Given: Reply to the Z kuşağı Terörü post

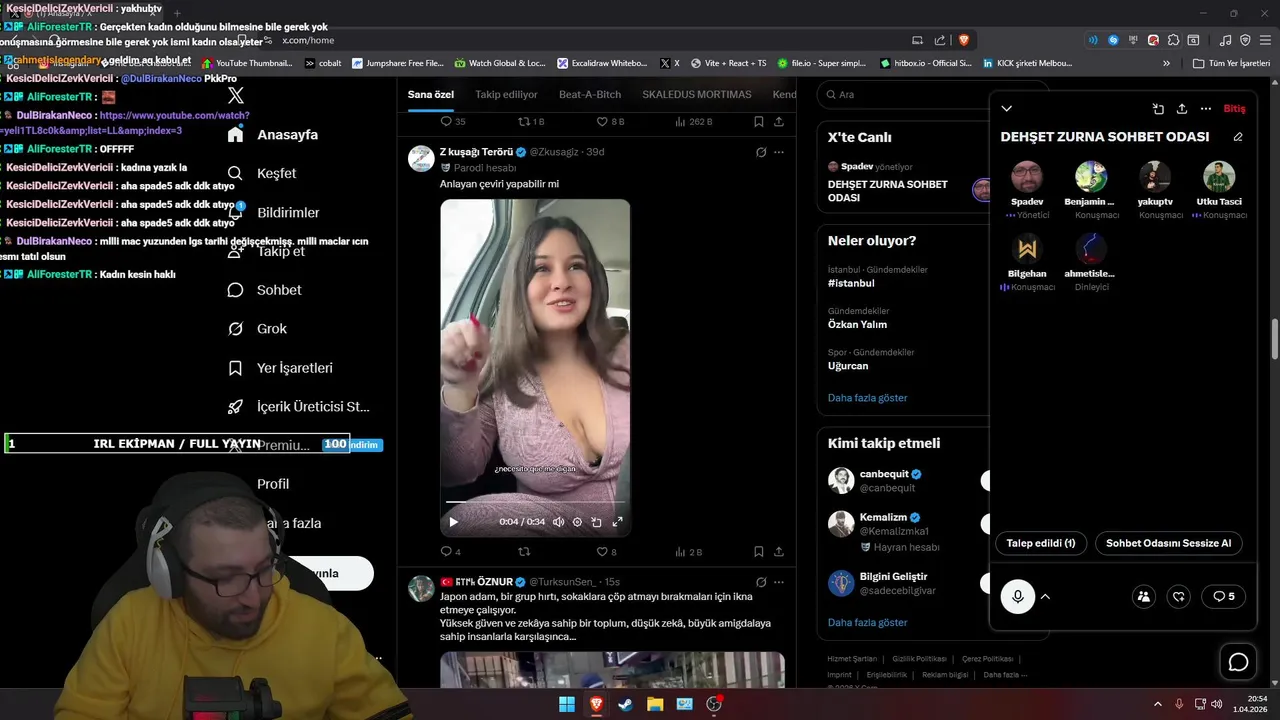Looking at the screenshot, I should (x=450, y=551).
